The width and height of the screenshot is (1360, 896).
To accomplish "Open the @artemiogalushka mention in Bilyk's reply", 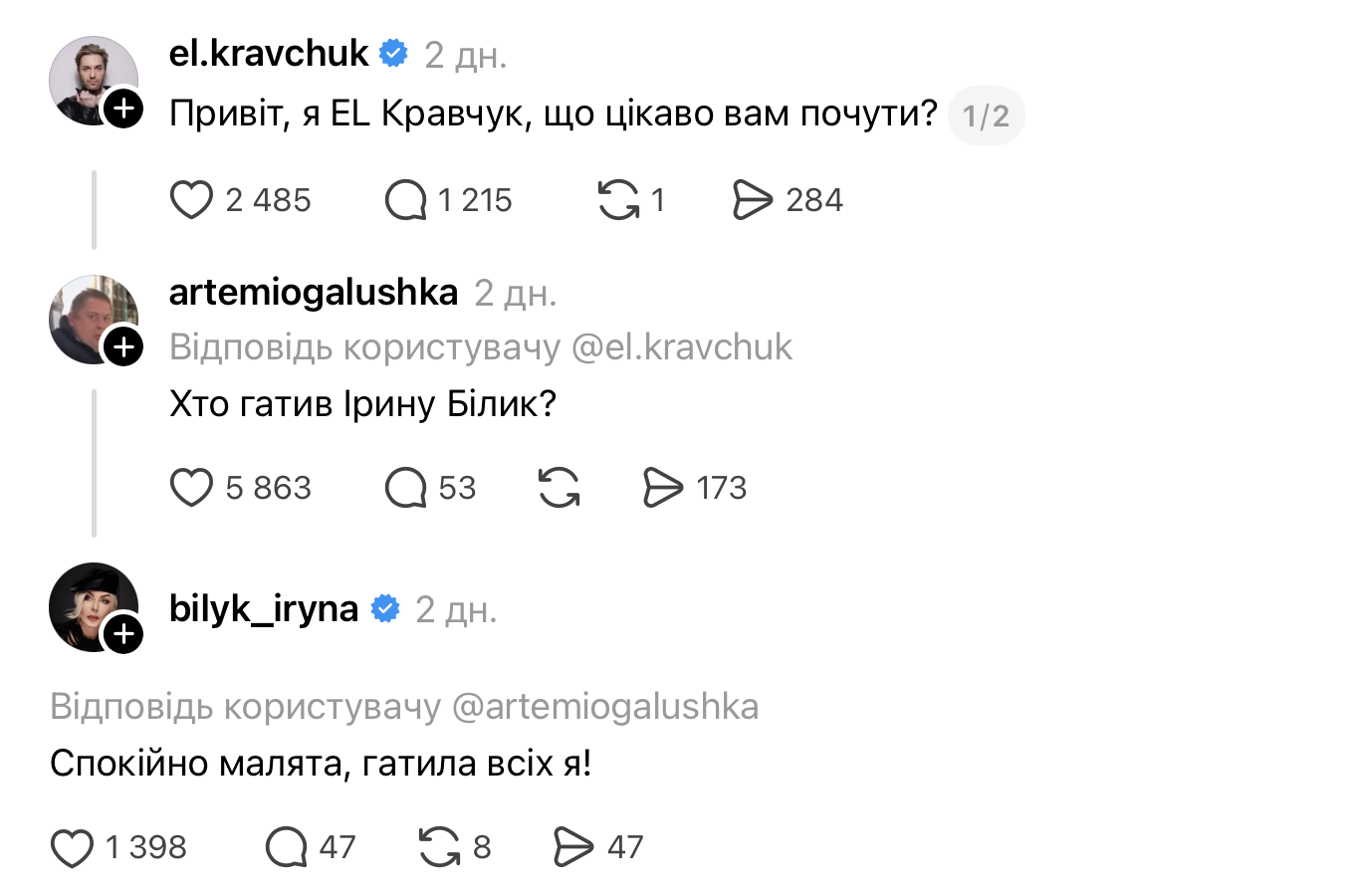I will point(605,707).
